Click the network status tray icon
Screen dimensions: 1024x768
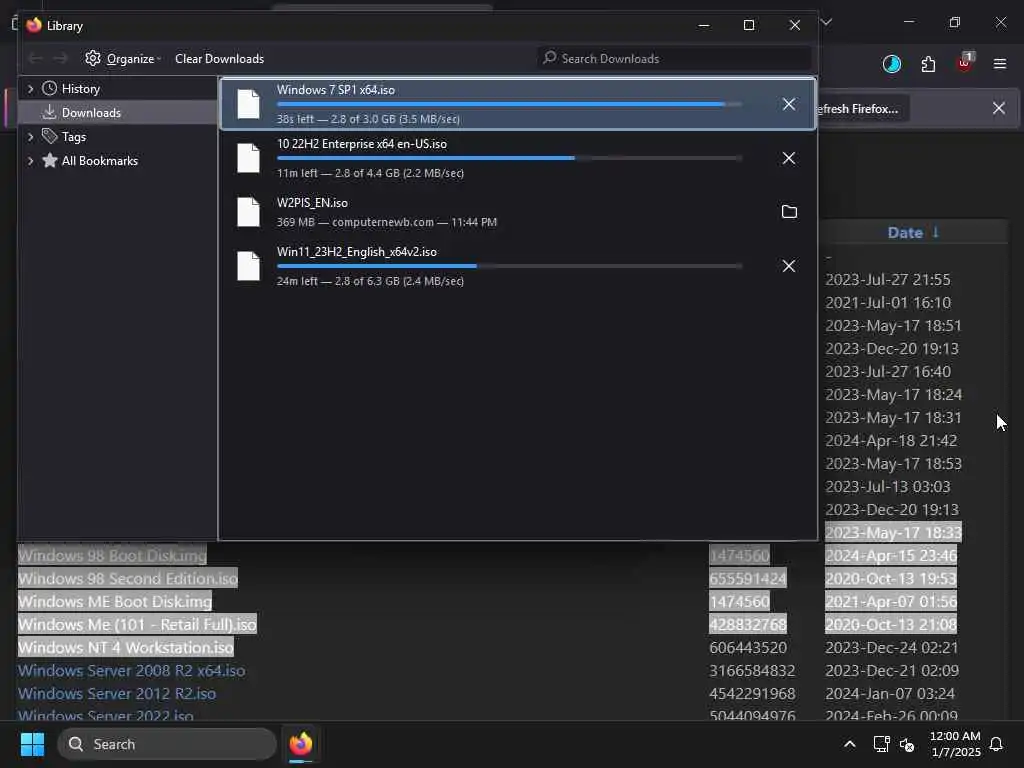tap(882, 744)
